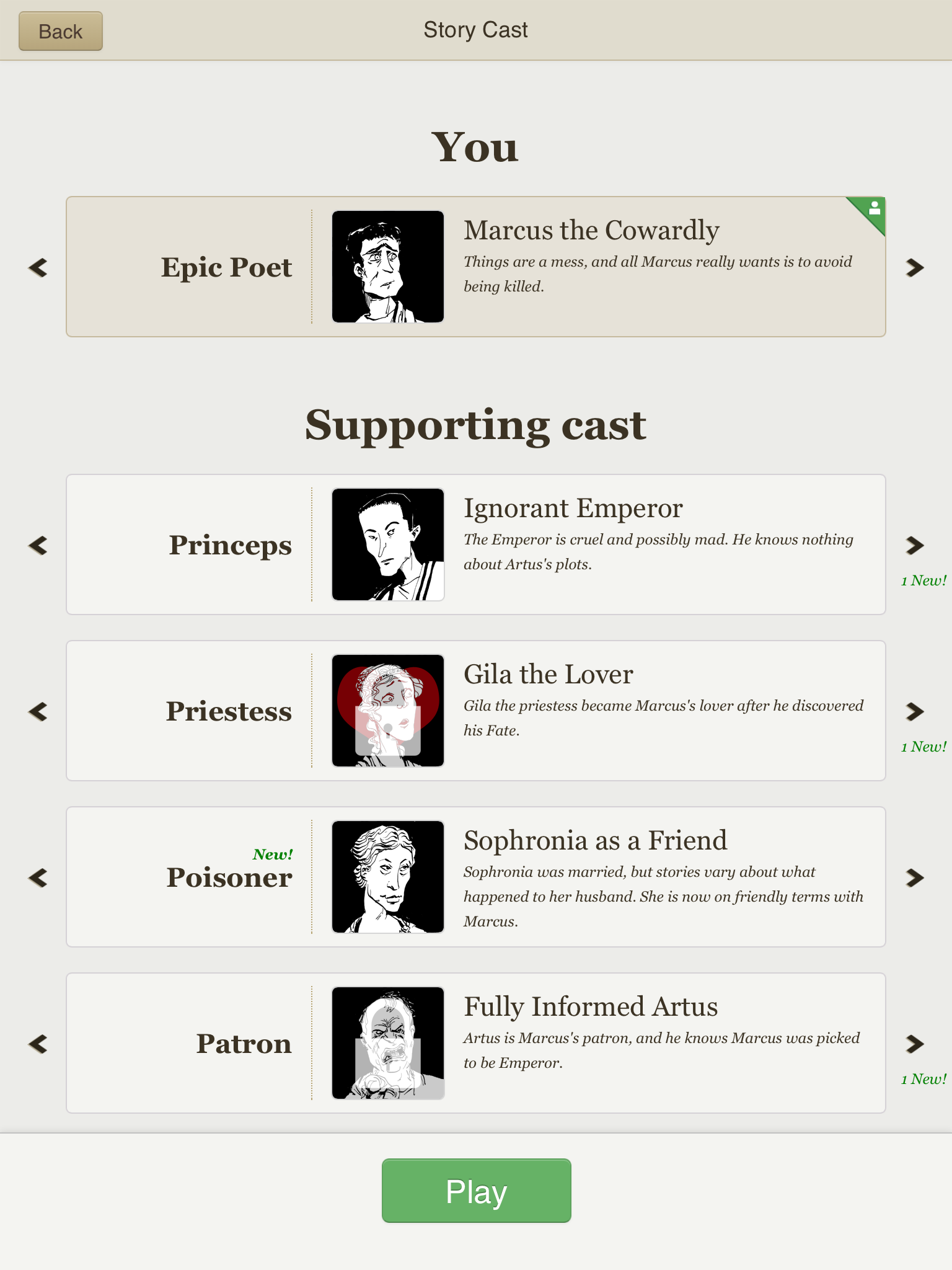Switch to previous Patron variant

click(38, 1044)
